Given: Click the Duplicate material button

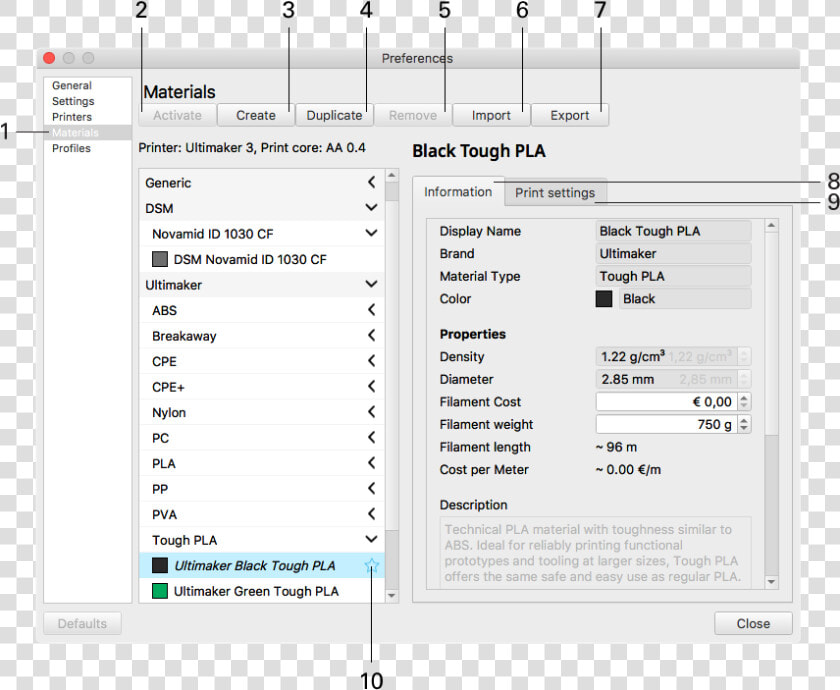Looking at the screenshot, I should (334, 115).
